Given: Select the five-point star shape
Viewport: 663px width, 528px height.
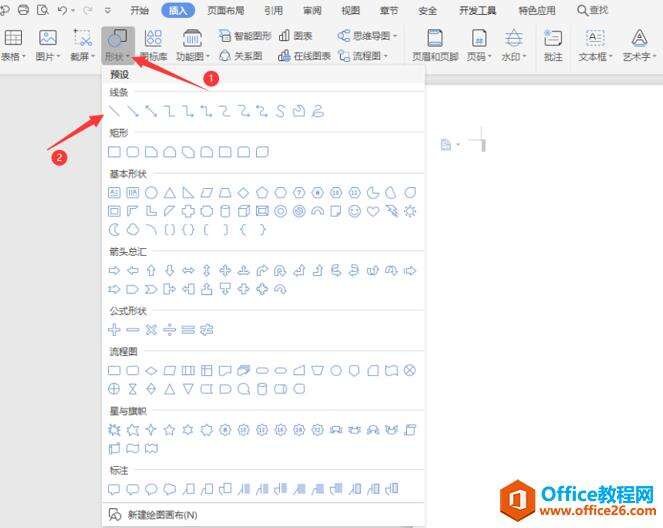Looking at the screenshot, I should [x=170, y=430].
